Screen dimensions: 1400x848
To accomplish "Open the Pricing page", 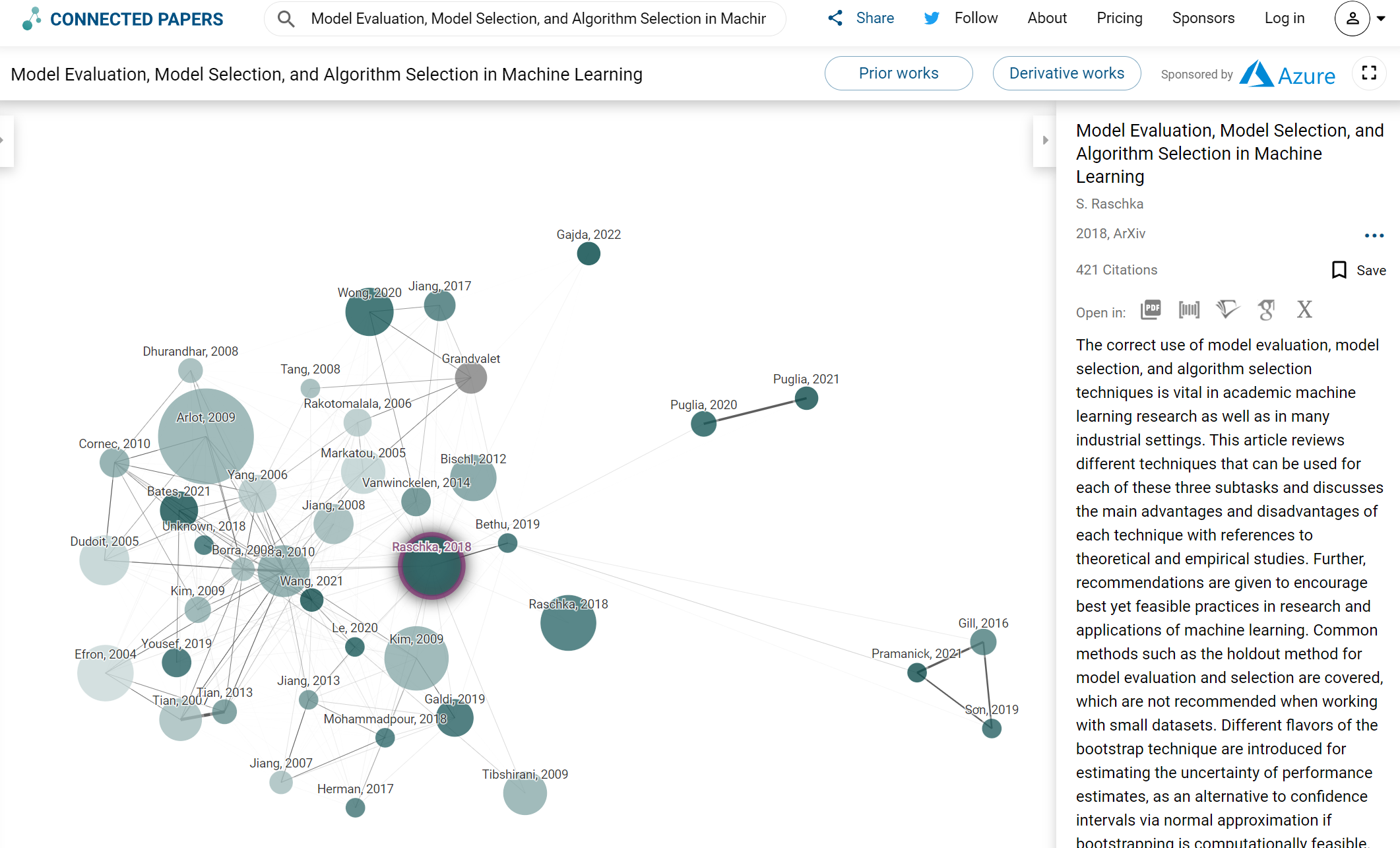I will (x=1119, y=18).
